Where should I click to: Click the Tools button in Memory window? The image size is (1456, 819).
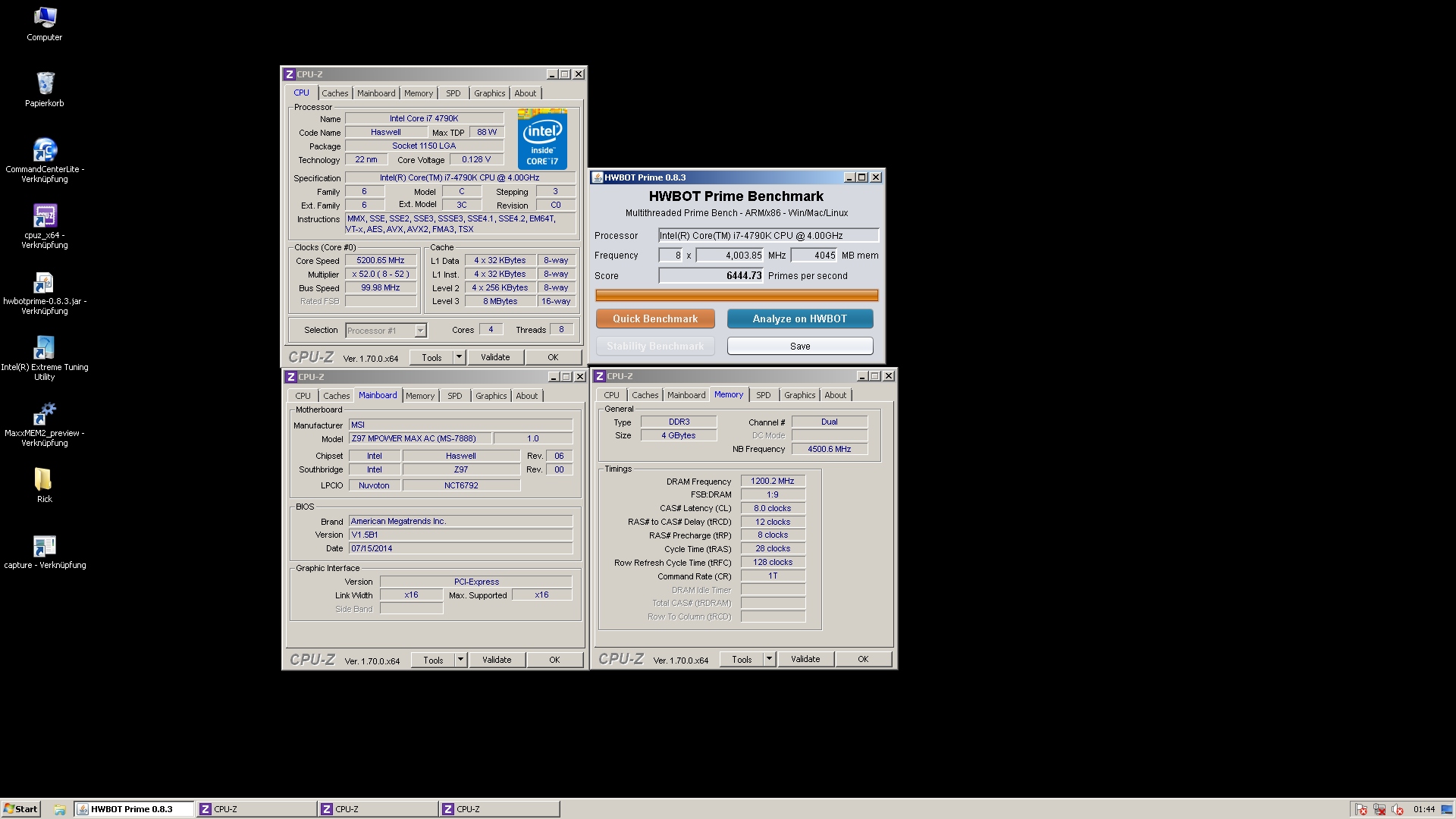coord(742,659)
